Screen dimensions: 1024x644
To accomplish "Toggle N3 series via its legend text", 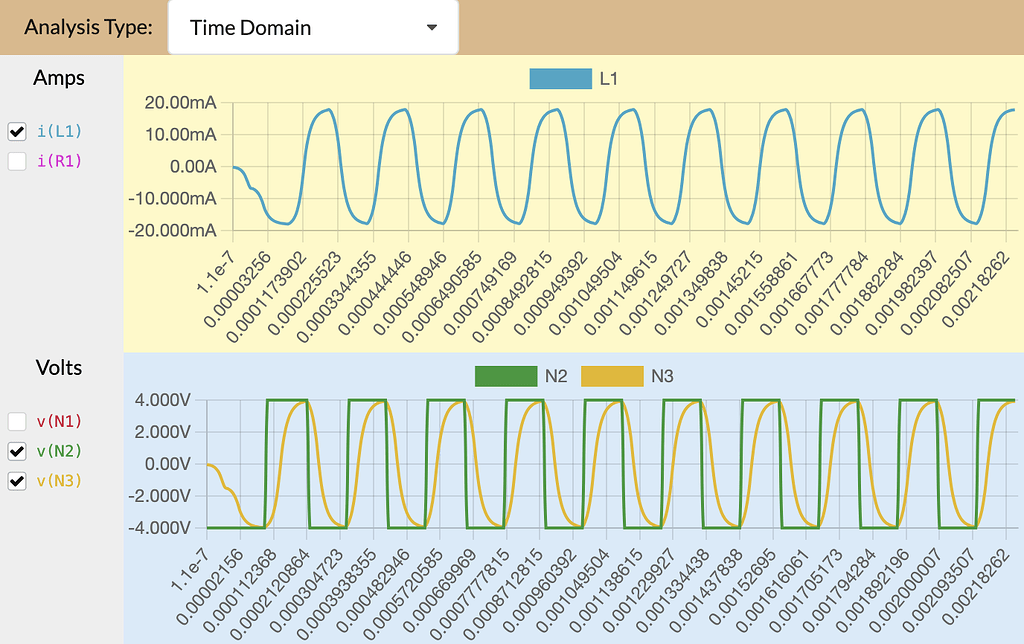I will (662, 376).
